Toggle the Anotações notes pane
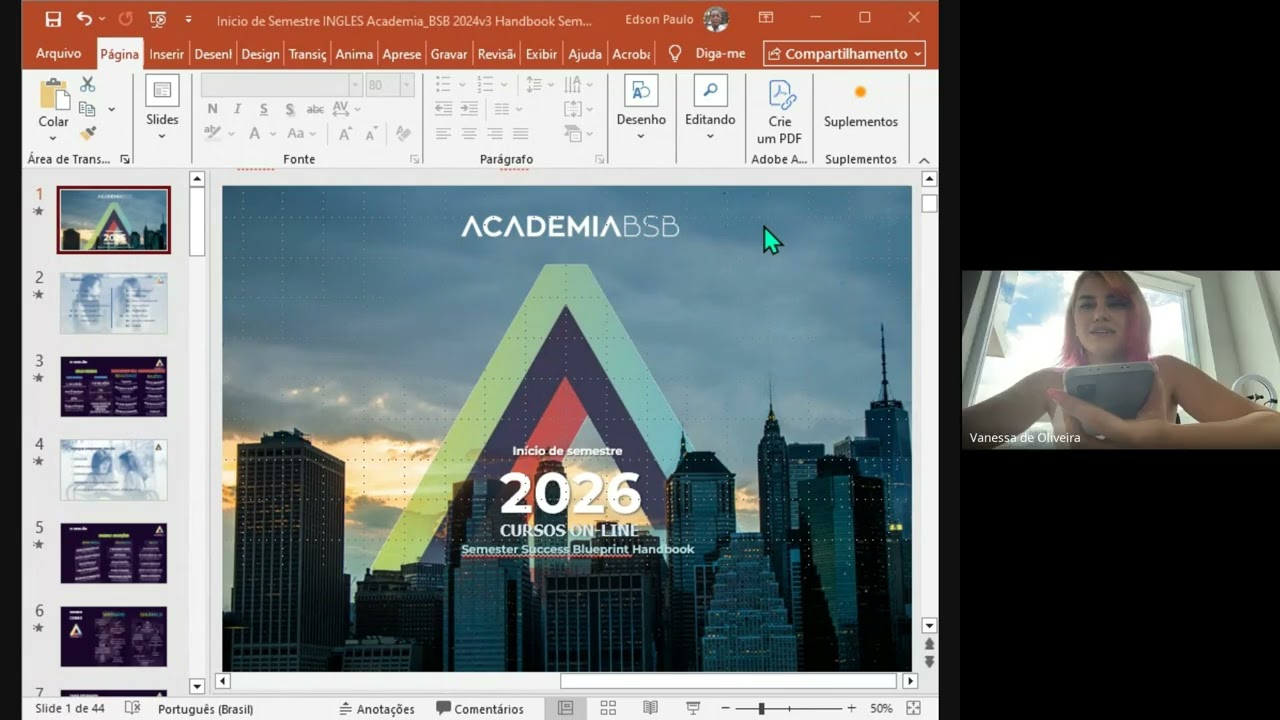The image size is (1280, 720). click(x=377, y=709)
